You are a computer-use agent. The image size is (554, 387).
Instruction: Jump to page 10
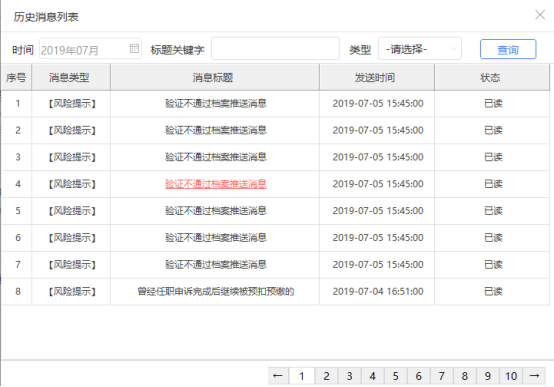tap(511, 376)
